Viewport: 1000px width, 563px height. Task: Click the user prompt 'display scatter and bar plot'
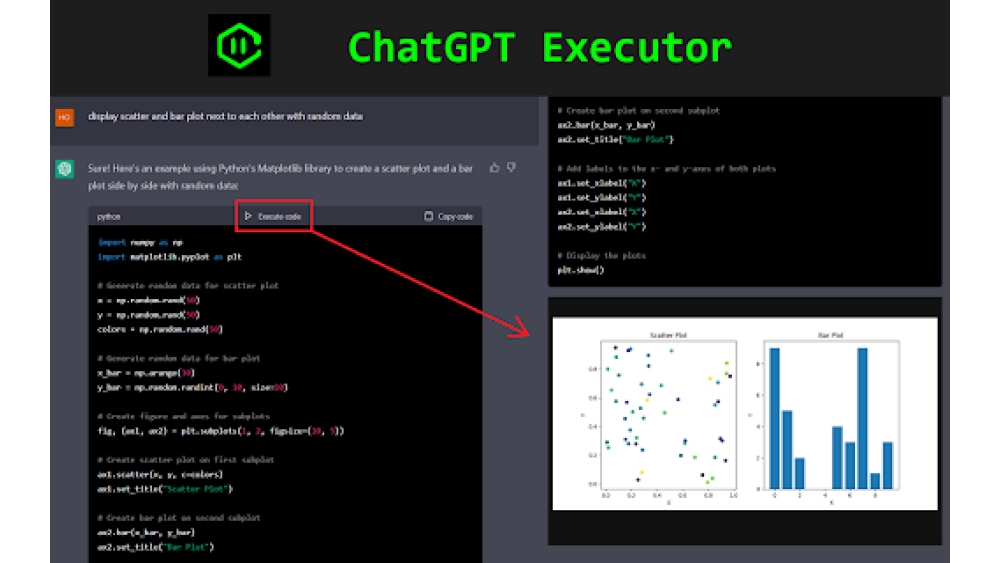click(x=225, y=116)
